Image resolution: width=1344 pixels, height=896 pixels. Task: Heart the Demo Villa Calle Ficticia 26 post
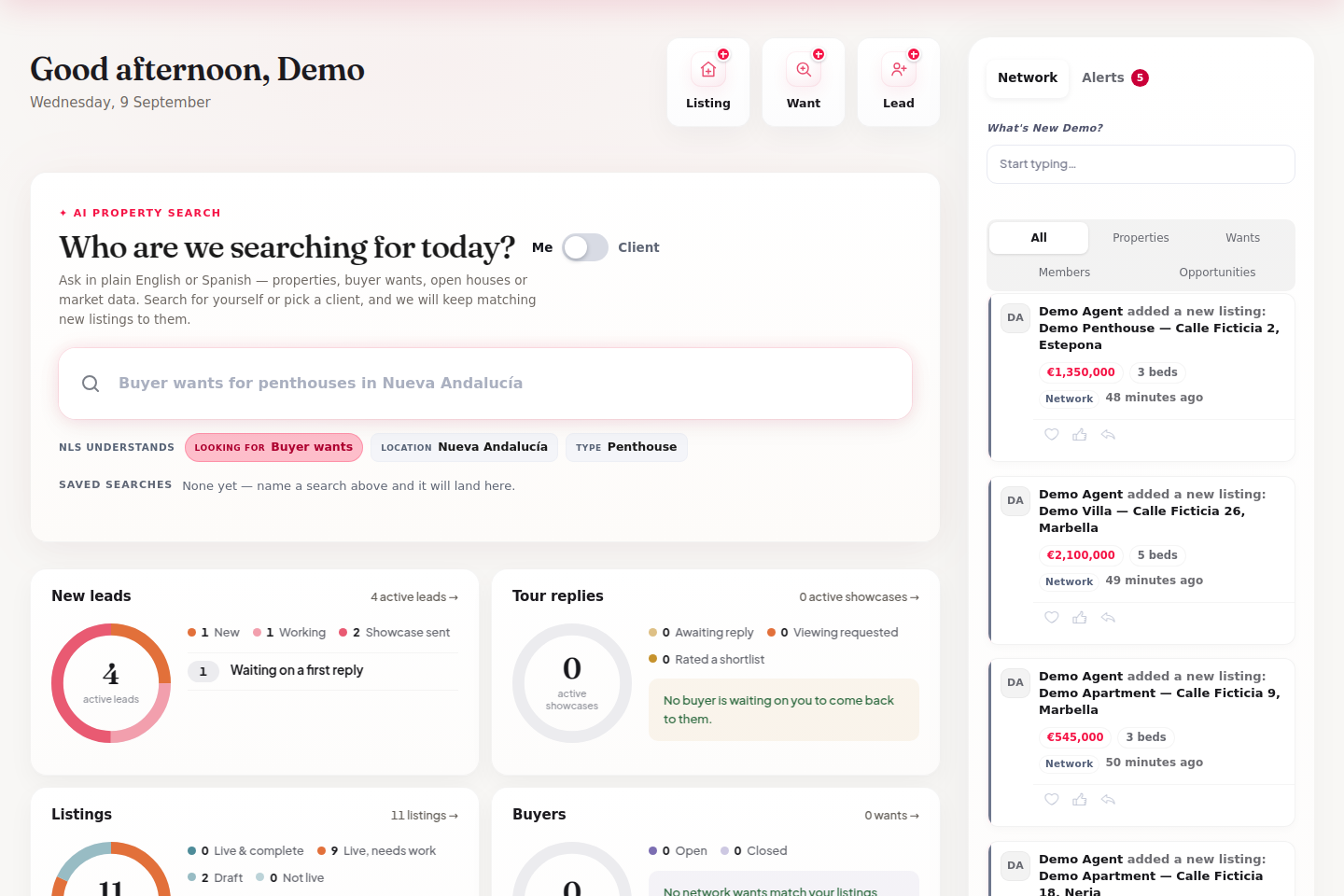coord(1052,617)
